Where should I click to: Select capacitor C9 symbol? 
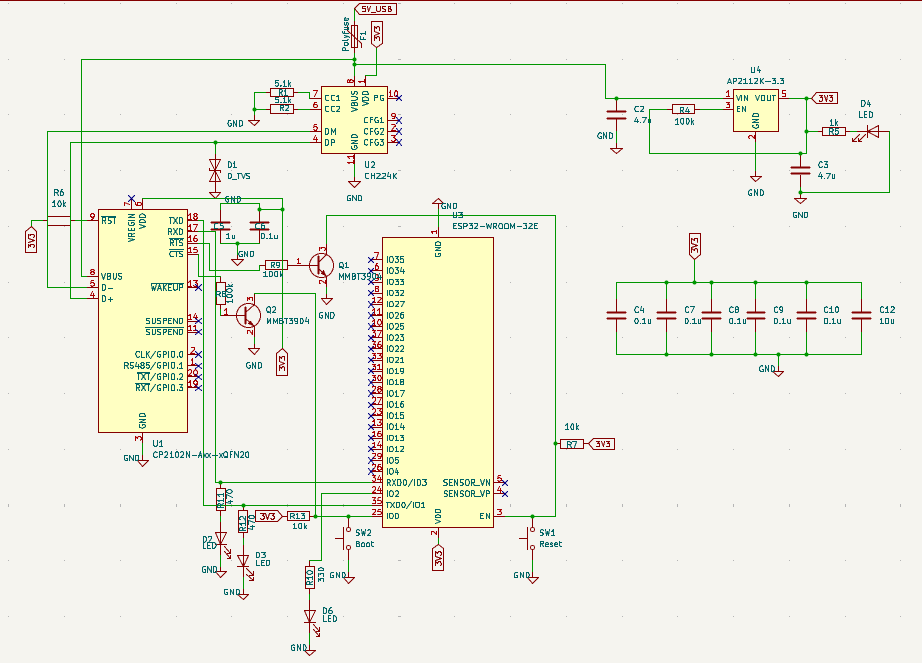[756, 316]
